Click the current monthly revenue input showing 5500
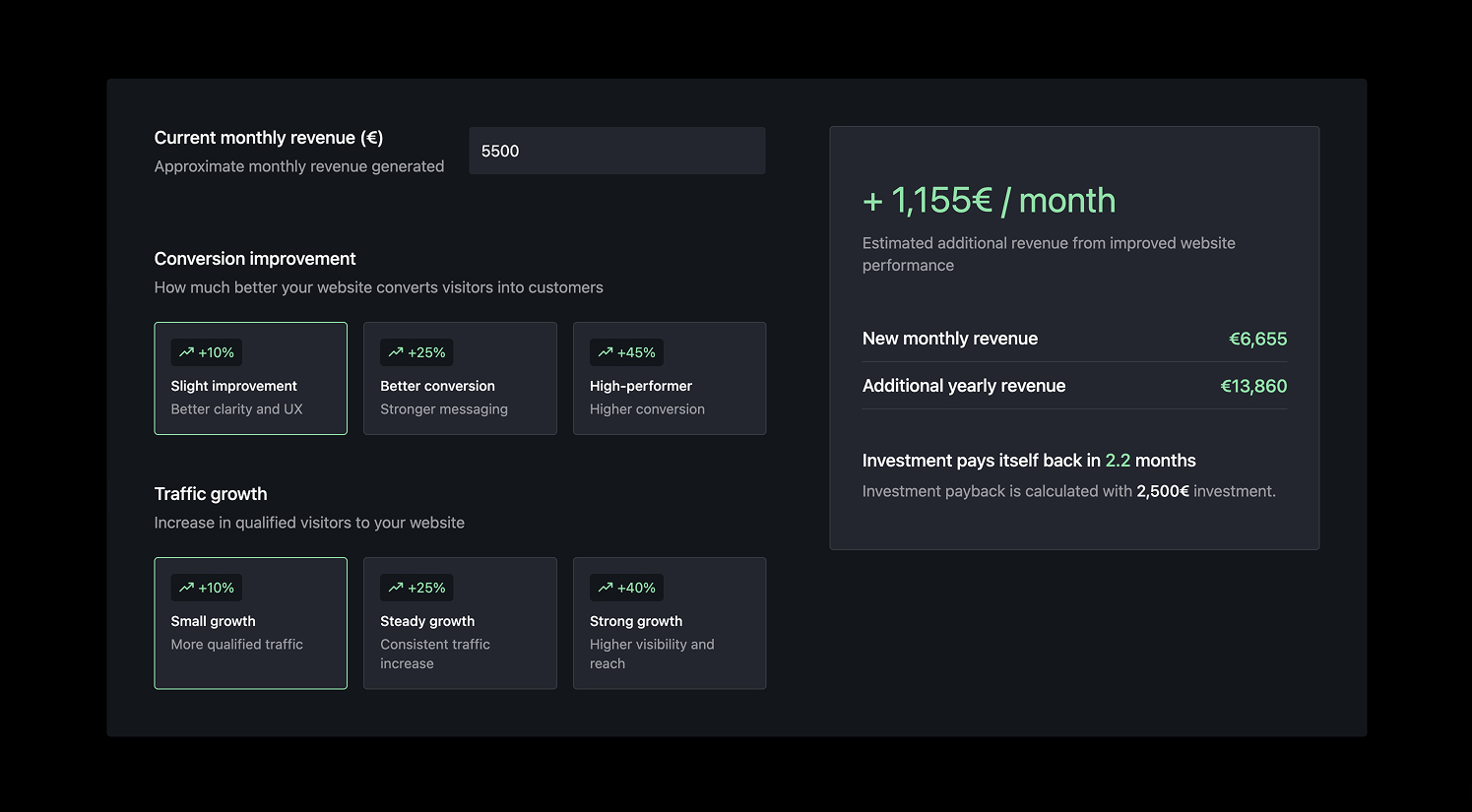The image size is (1472, 812). (x=616, y=150)
